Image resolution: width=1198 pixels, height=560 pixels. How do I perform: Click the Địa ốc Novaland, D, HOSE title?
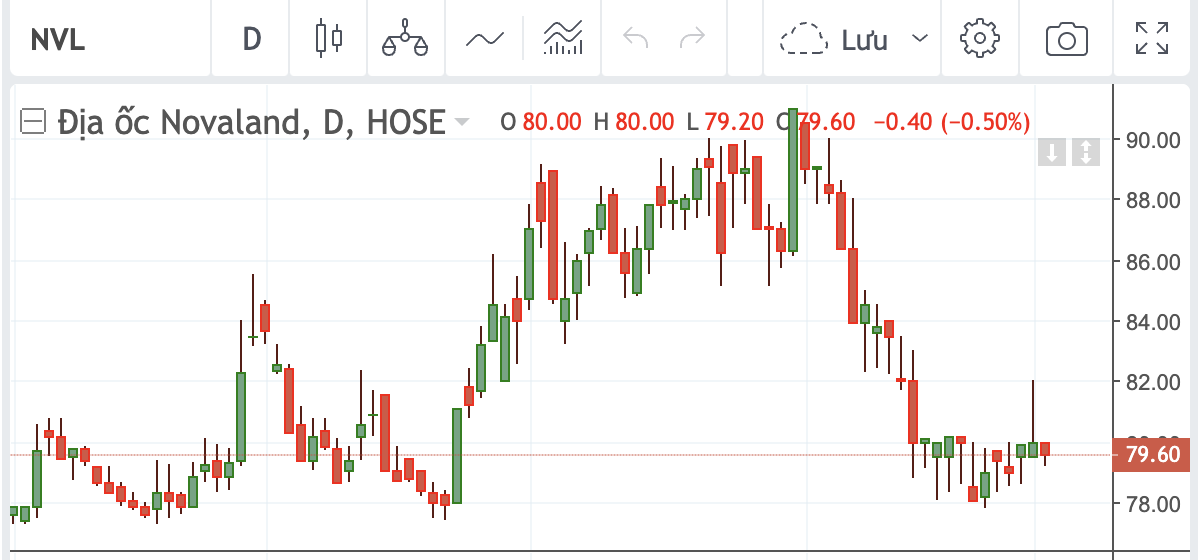click(251, 121)
